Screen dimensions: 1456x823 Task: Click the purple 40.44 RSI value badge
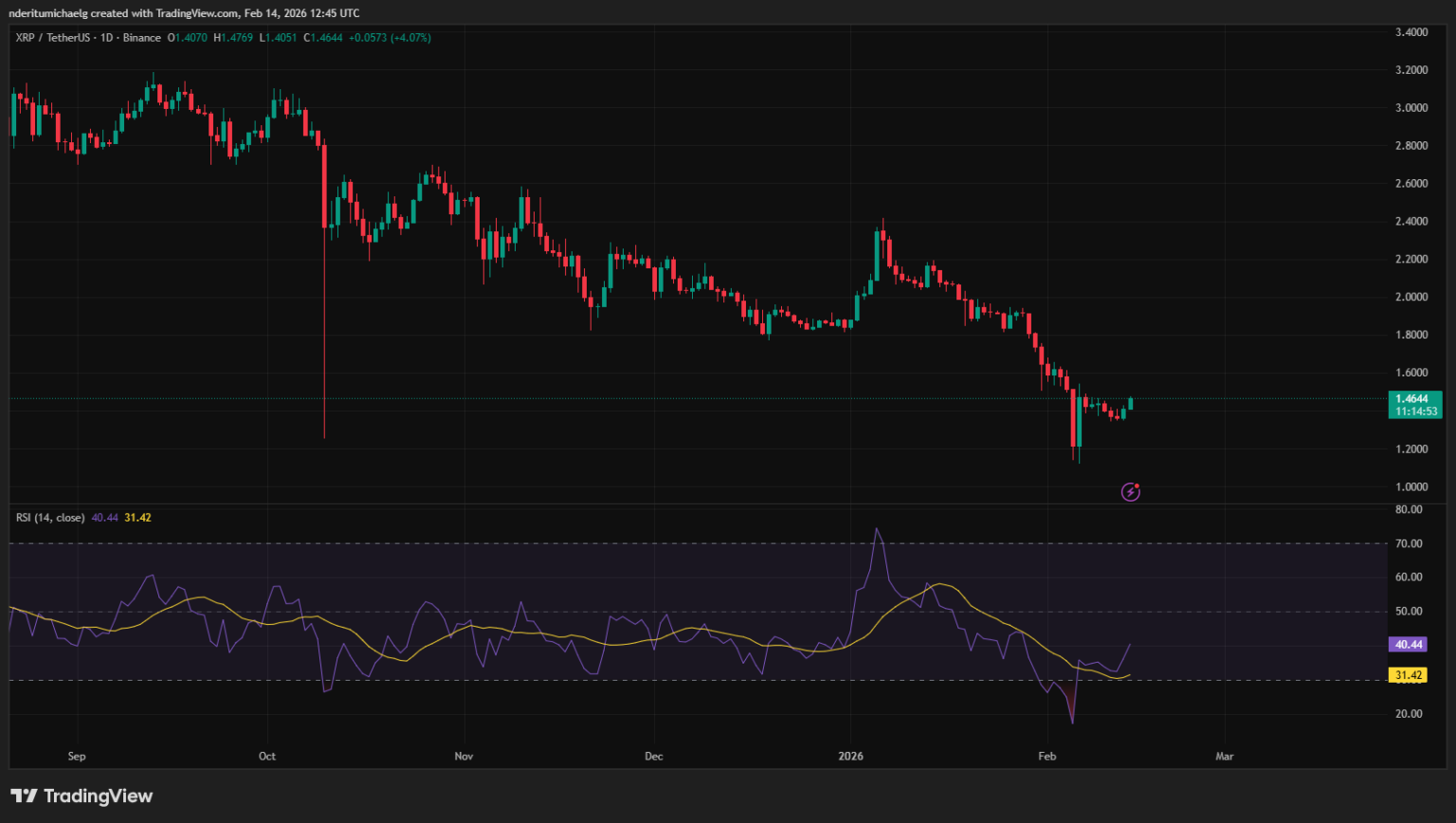tap(1410, 644)
